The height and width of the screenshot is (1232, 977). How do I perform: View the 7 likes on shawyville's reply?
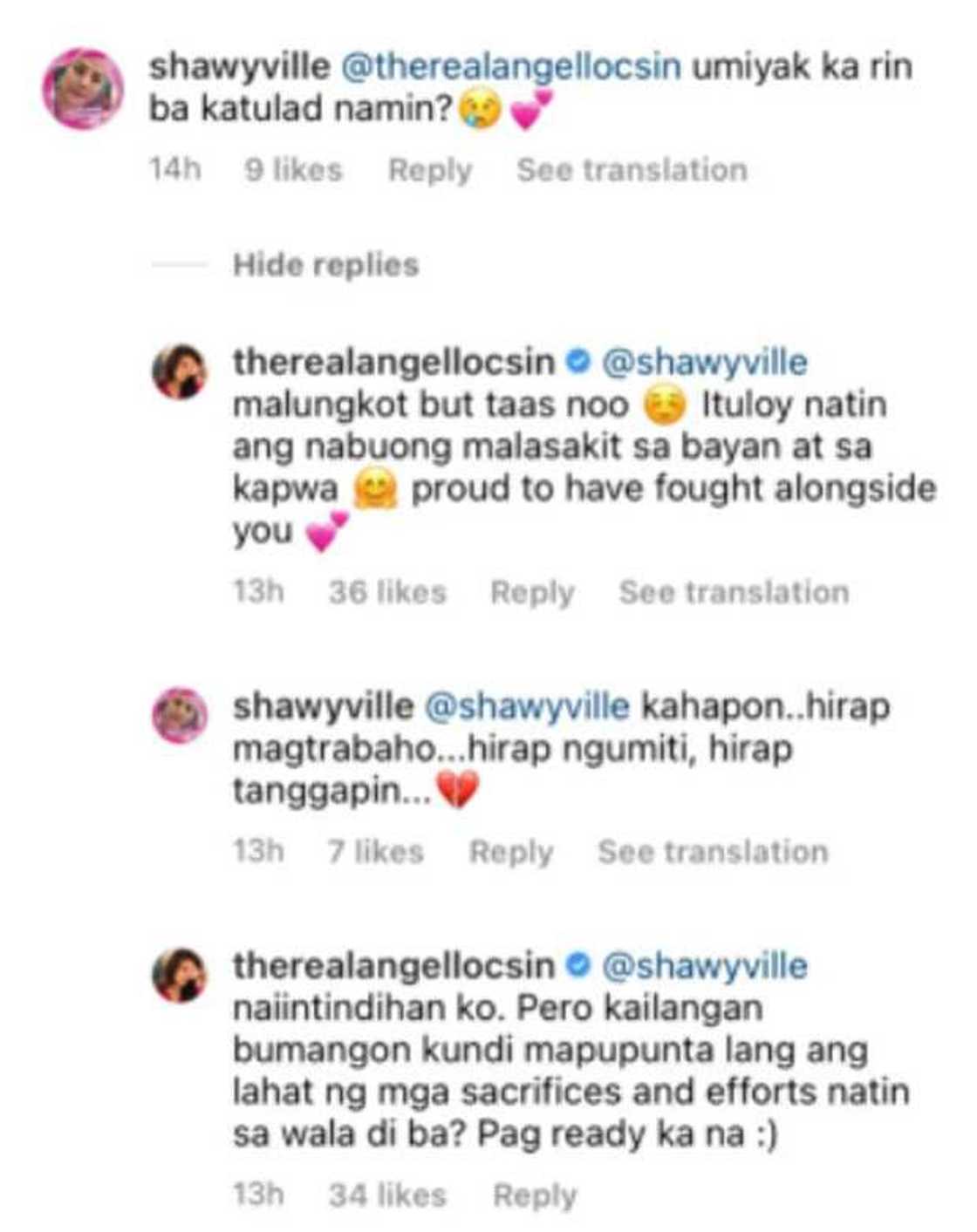[376, 851]
